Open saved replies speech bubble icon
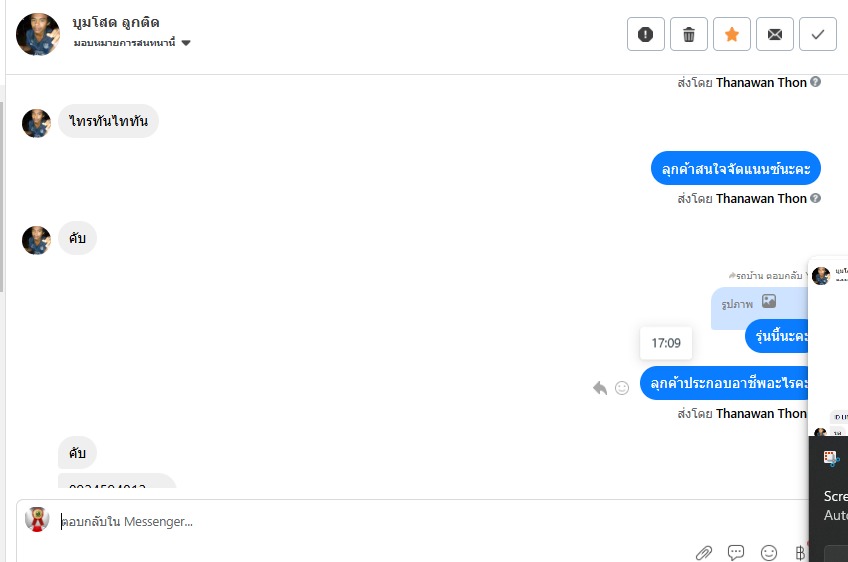 (x=736, y=552)
